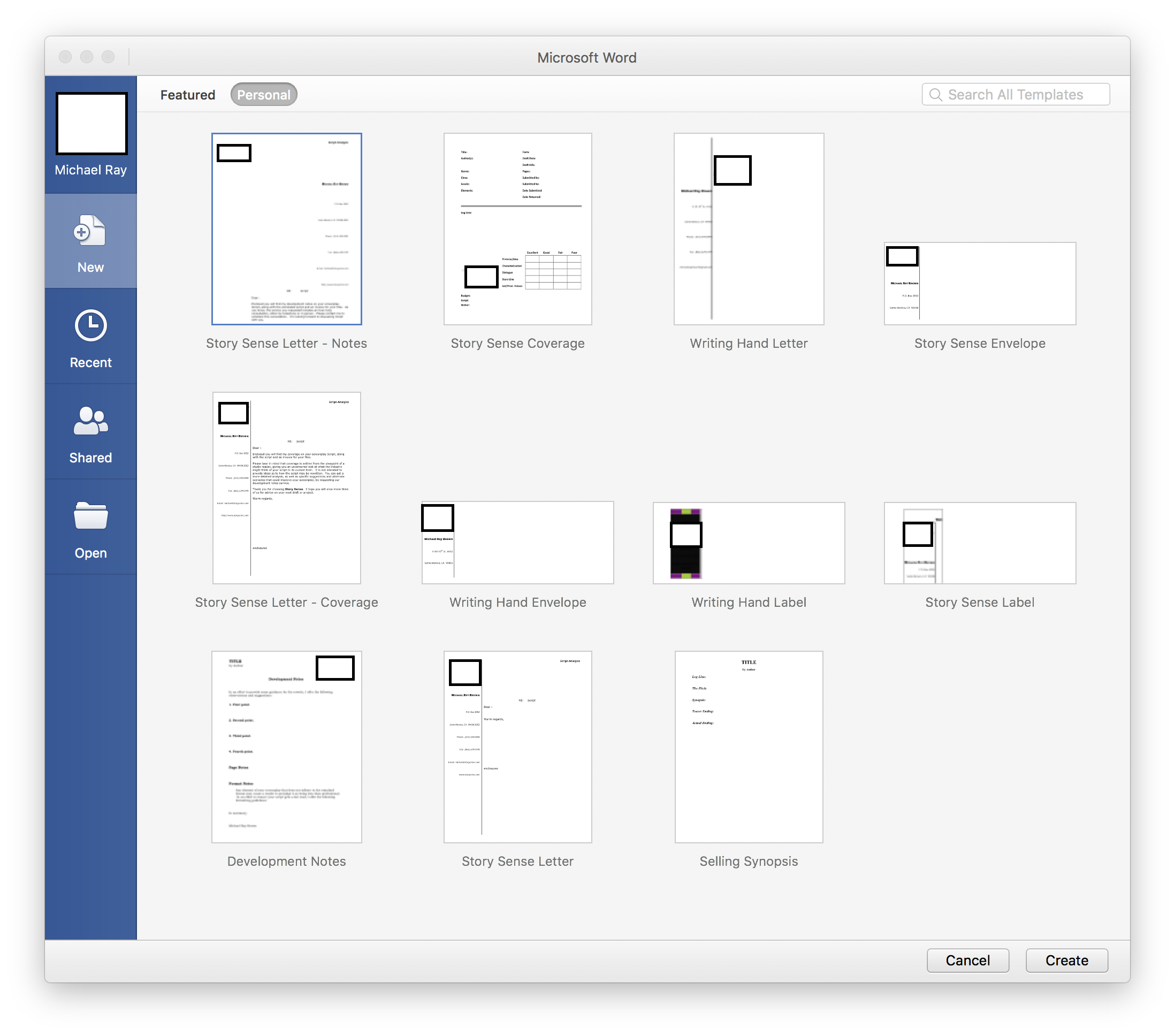The height and width of the screenshot is (1036, 1175).
Task: Open the Recent documents section
Action: pos(90,337)
